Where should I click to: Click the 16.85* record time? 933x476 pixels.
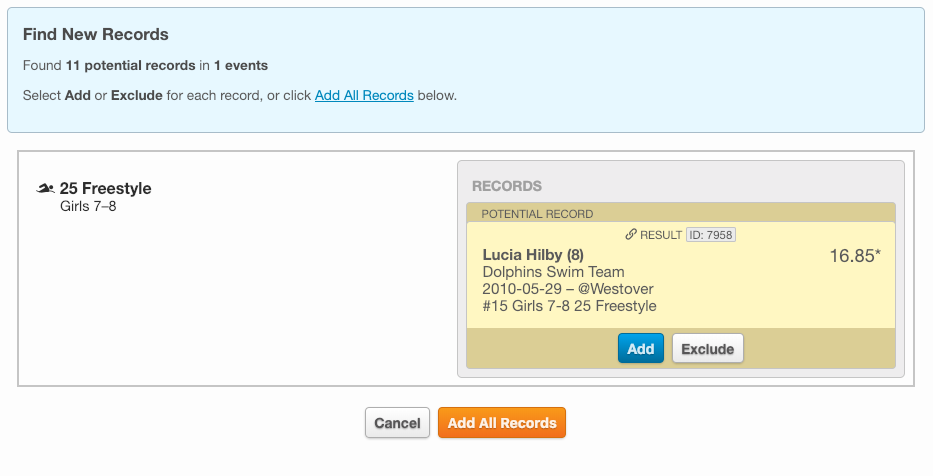(855, 256)
